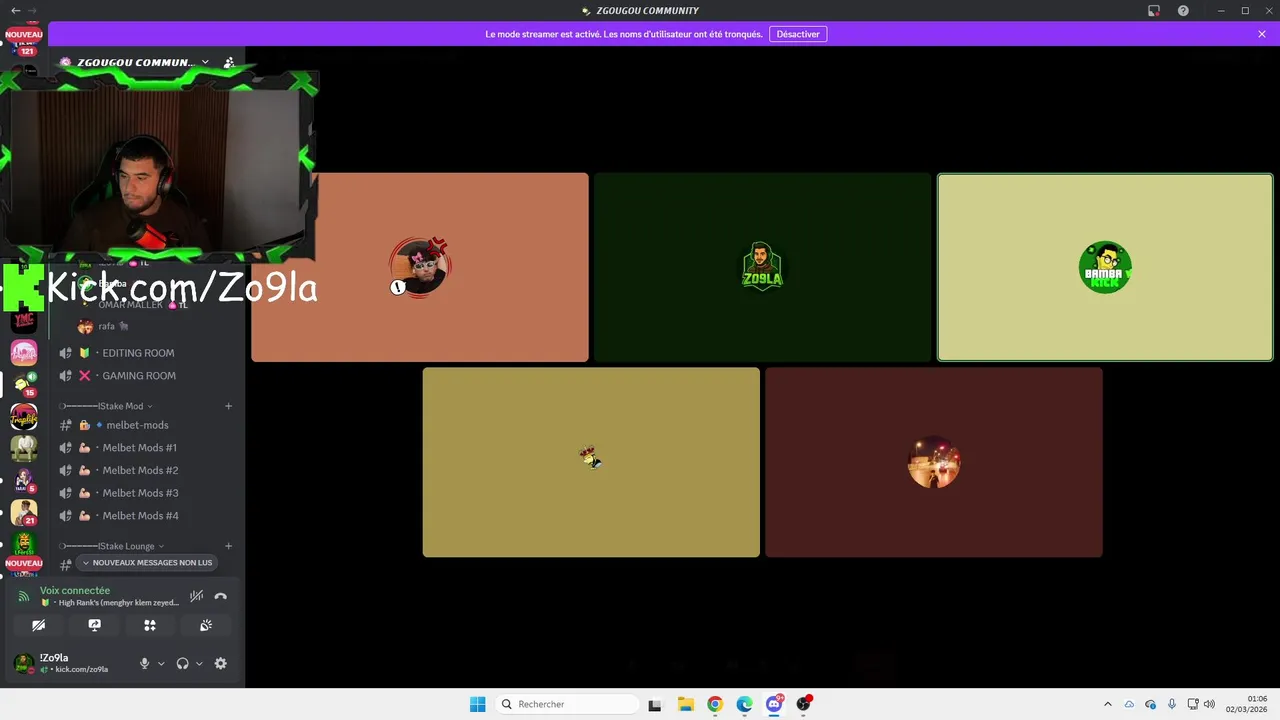Image resolution: width=1280 pixels, height=720 pixels.
Task: Show hidden system tray icons
Action: tap(1107, 704)
